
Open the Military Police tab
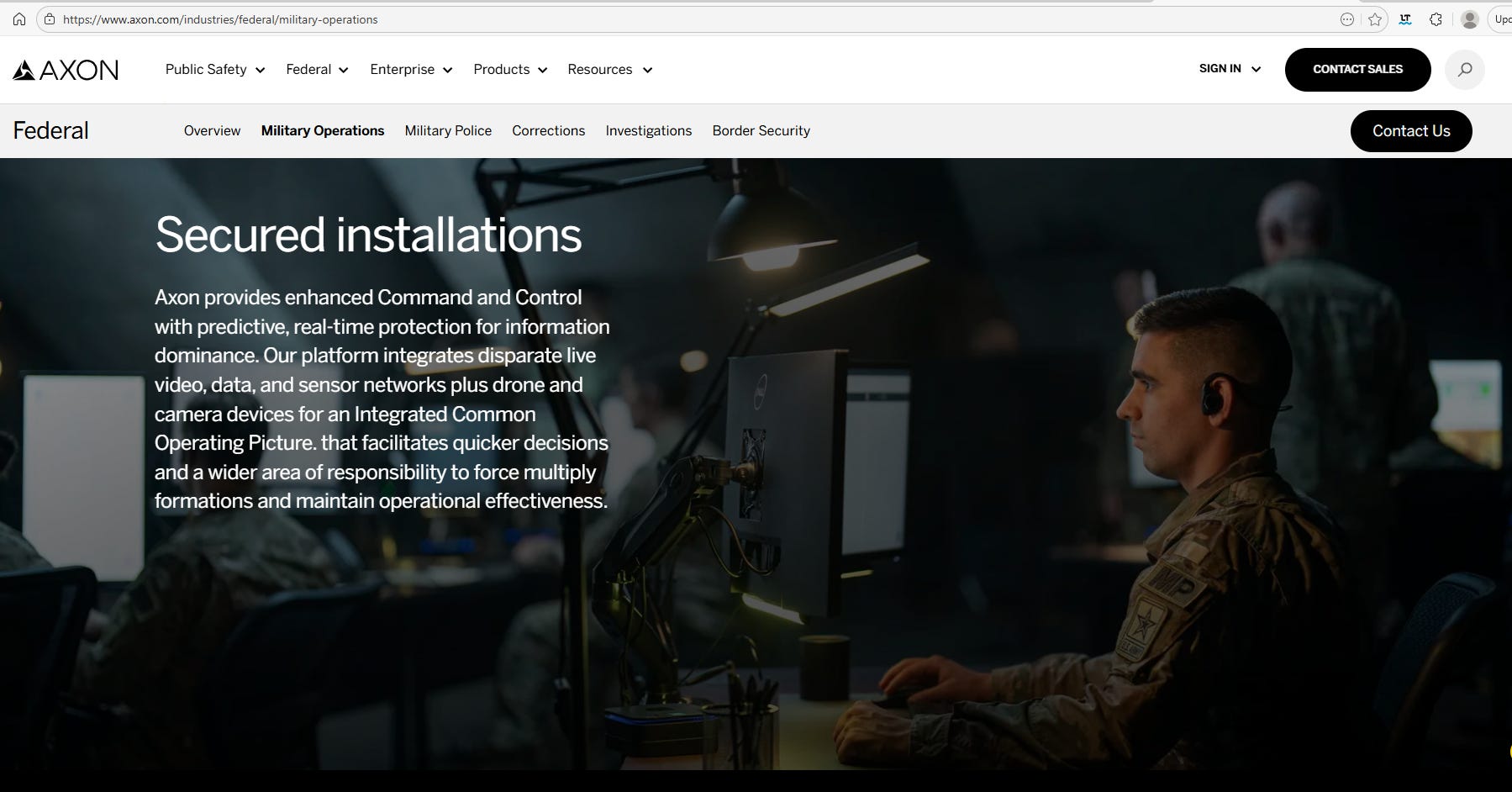(x=448, y=131)
